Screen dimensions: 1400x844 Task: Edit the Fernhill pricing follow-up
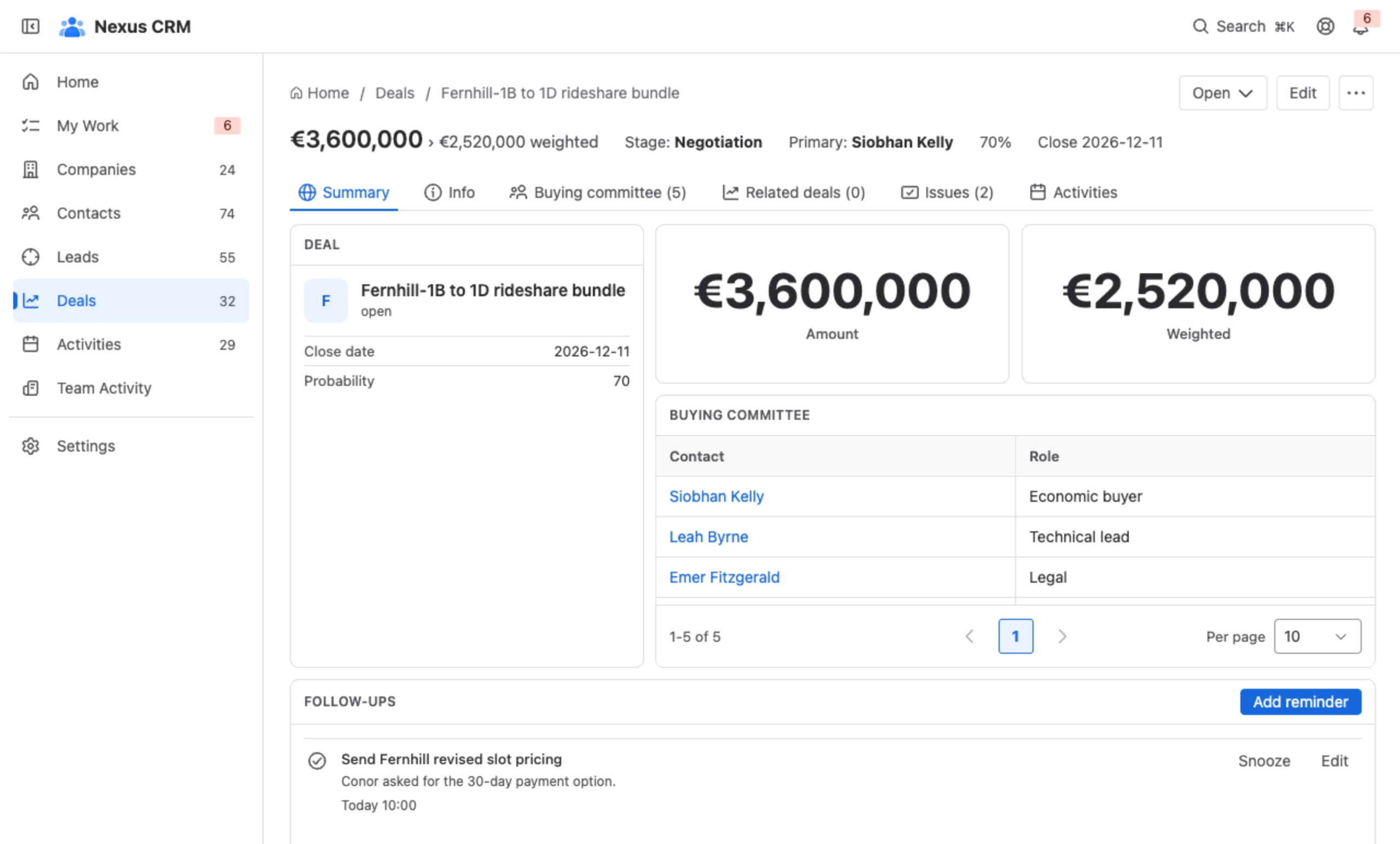1334,761
